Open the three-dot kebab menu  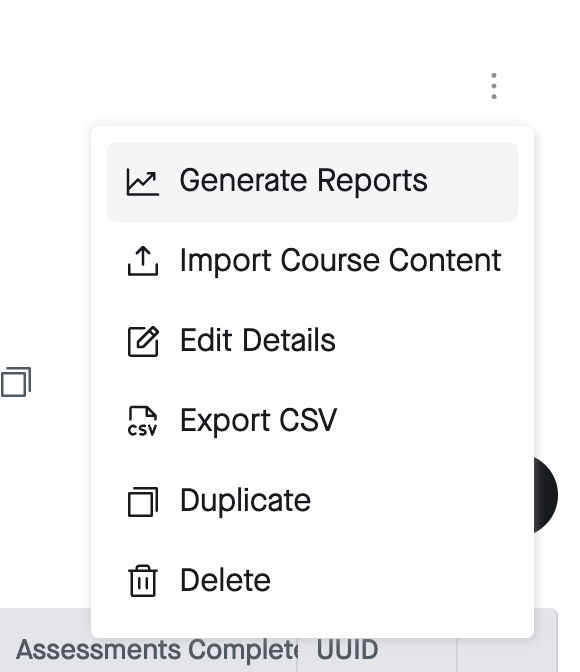click(494, 86)
